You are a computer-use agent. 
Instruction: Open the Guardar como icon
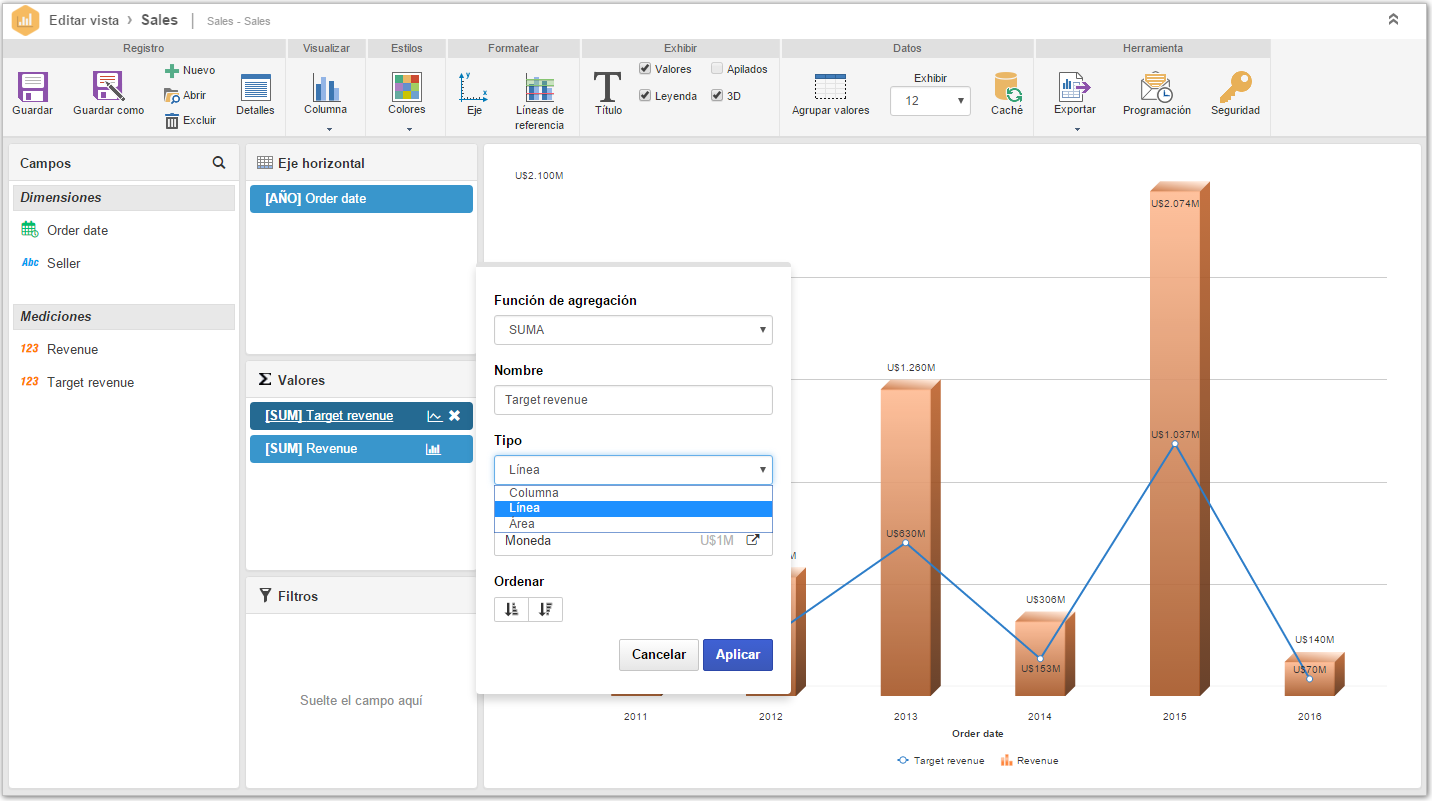tap(108, 87)
